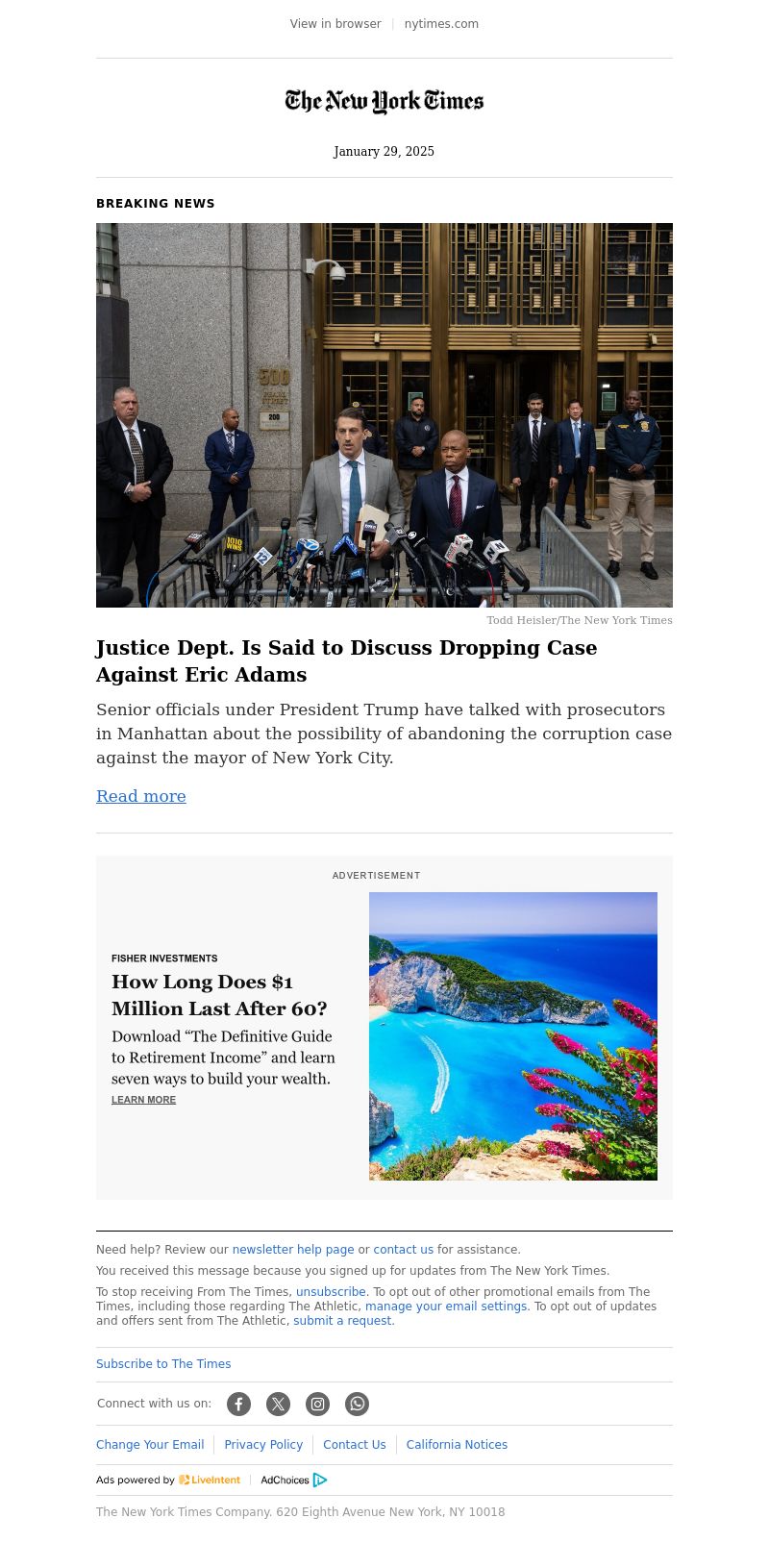The height and width of the screenshot is (1568, 769).
Task: Open the Instagram social icon
Action: 317,1404
